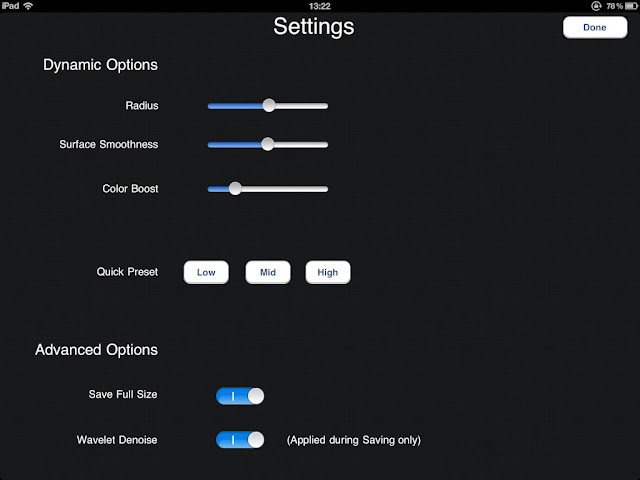Tap the 'Applied during Saving only' note
This screenshot has height=480, width=640.
click(x=353, y=440)
